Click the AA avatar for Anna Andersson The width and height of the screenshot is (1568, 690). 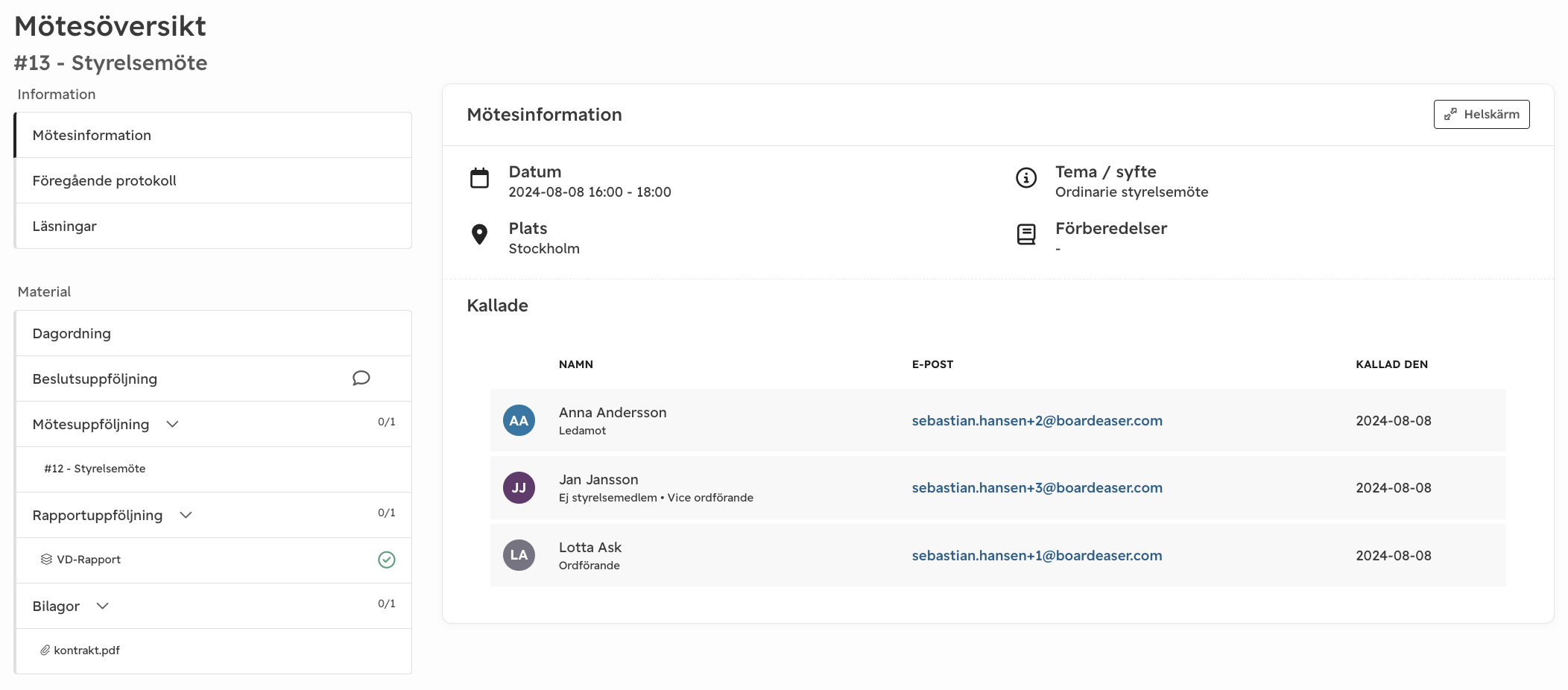click(519, 420)
